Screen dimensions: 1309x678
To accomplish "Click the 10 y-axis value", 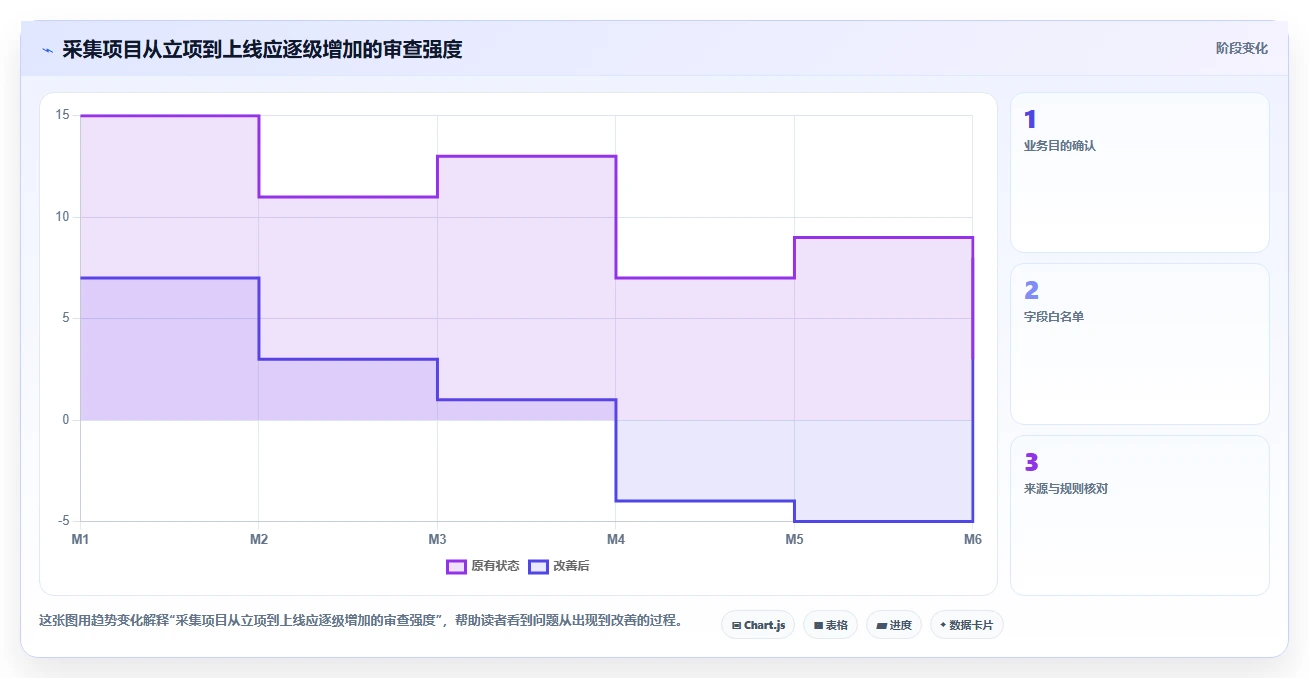I will click(62, 217).
